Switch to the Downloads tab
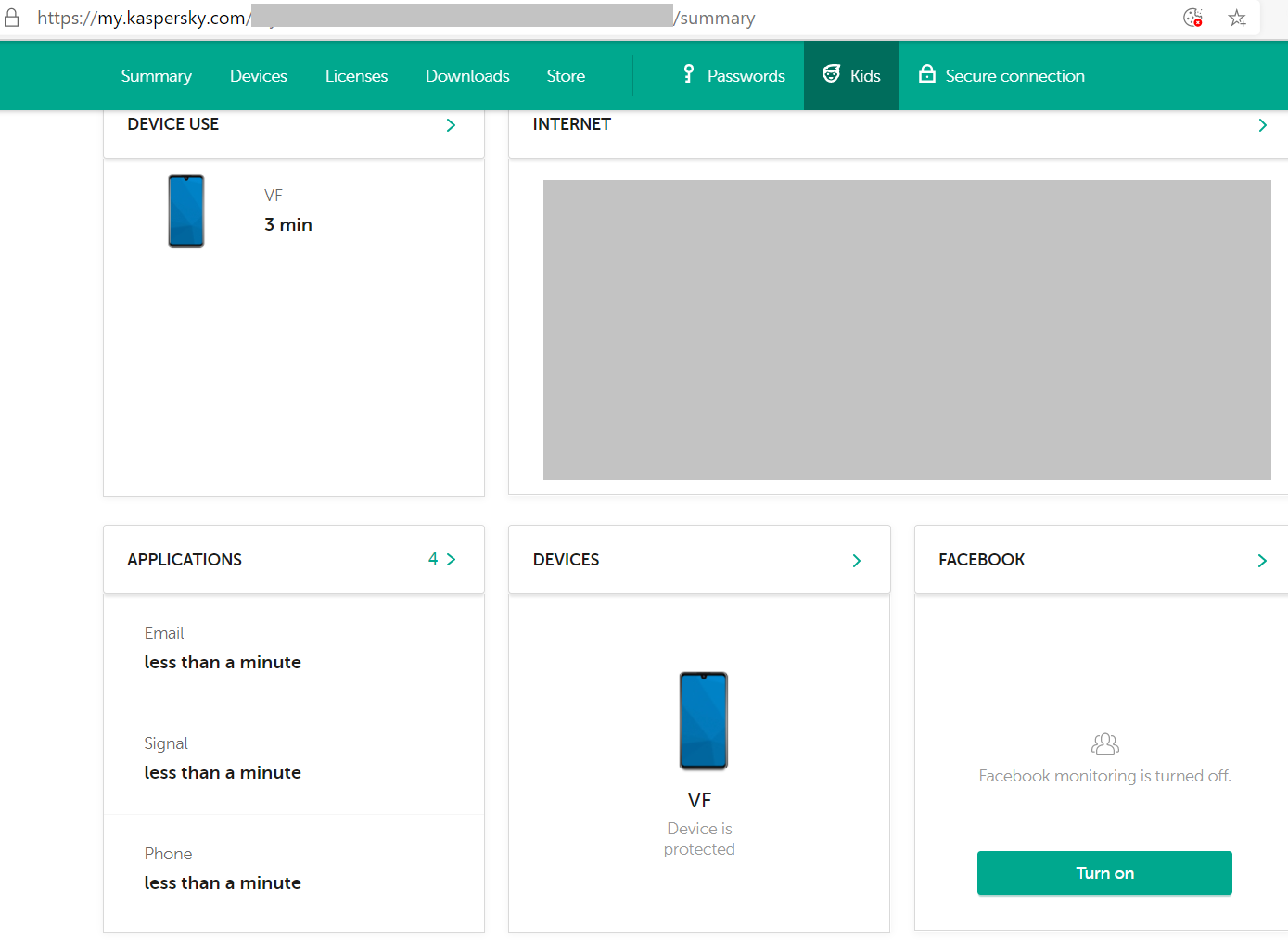The width and height of the screenshot is (1288, 952). 467,76
